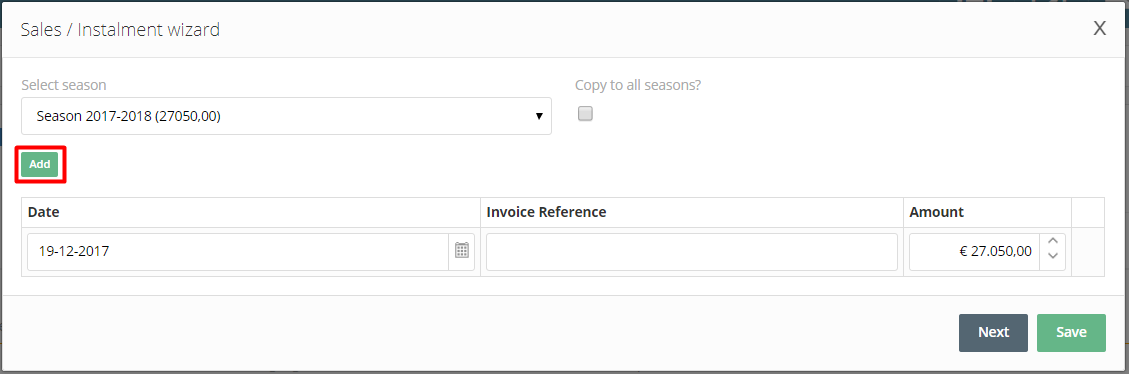Viewport: 1129px width, 374px height.
Task: Open the Select season dropdown
Action: pos(287,116)
